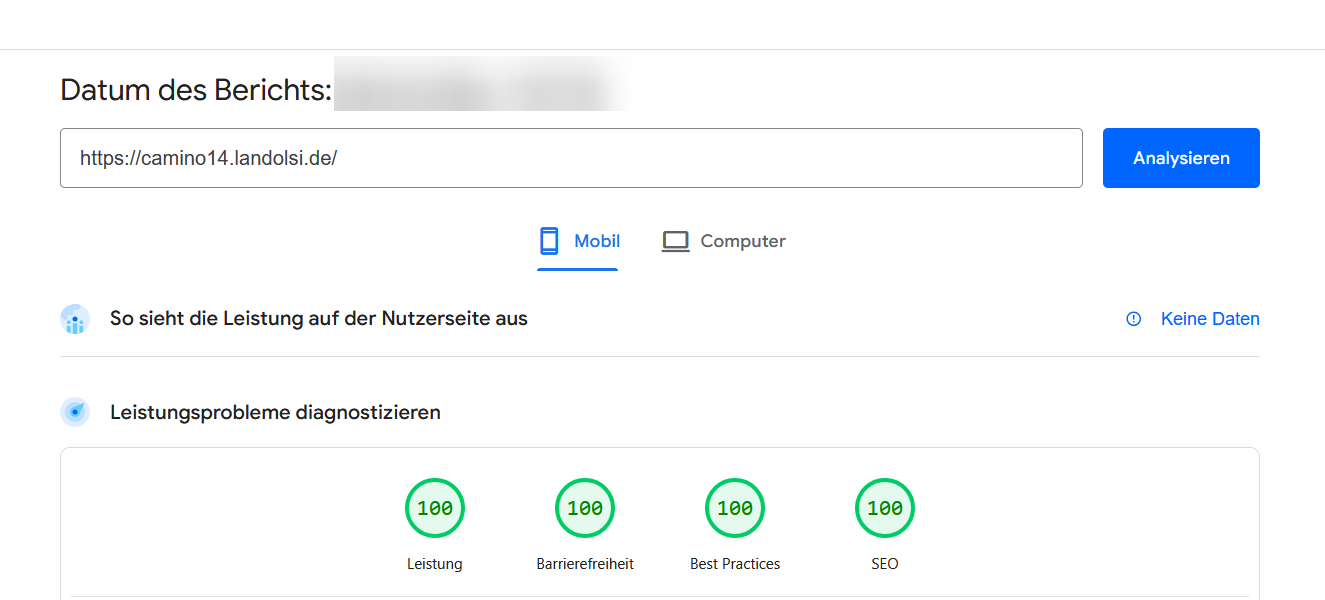Select the URL input field with camino14.landolsi.de

click(570, 157)
